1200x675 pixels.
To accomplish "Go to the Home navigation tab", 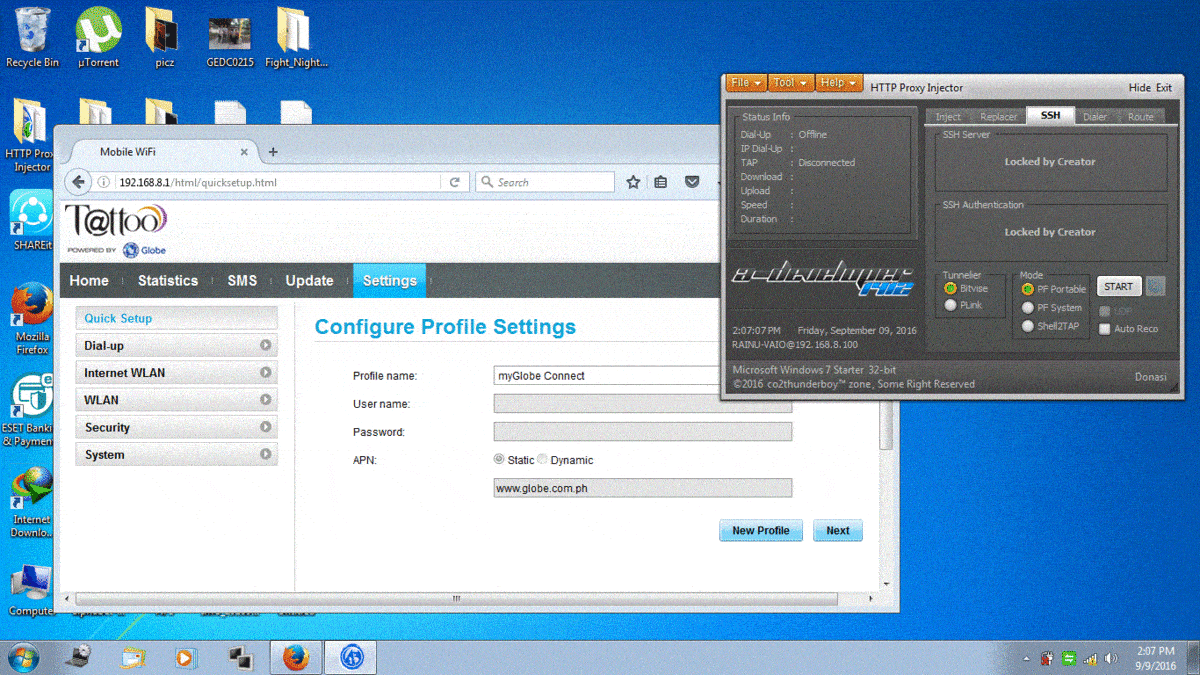I will (89, 281).
